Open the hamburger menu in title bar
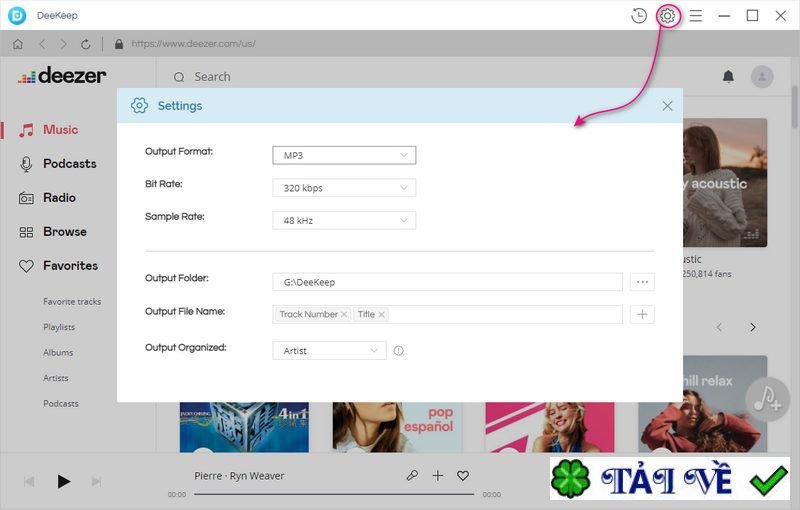Viewport: 800px width, 510px height. [695, 16]
